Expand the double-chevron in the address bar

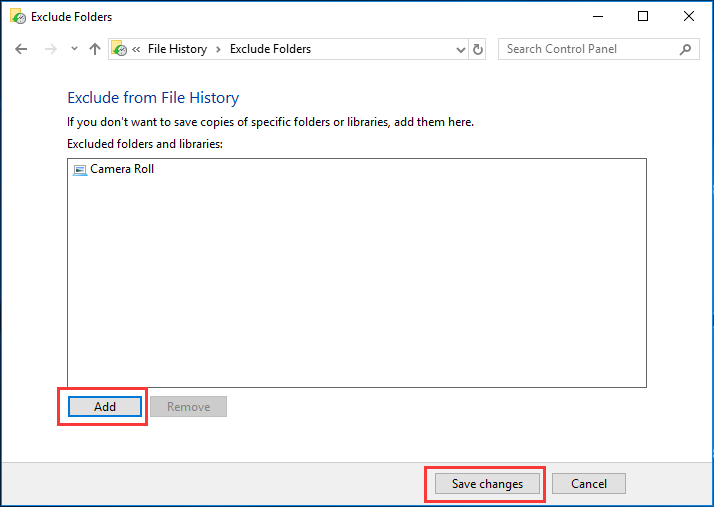click(137, 49)
